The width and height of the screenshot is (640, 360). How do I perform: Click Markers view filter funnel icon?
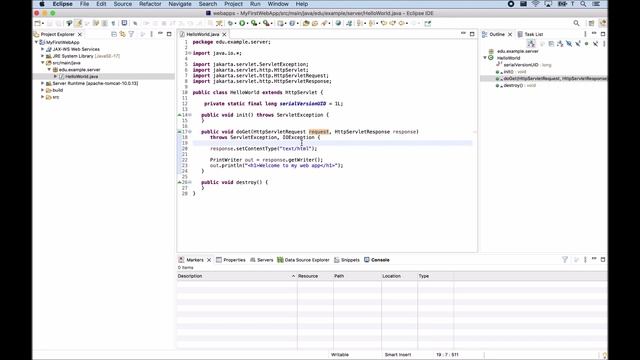tap(565, 260)
